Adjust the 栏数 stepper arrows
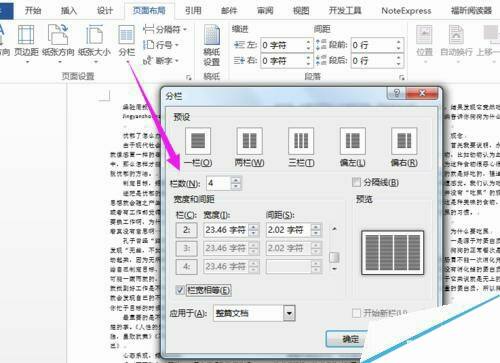Screen dimensions: 500x363 (236, 183)
